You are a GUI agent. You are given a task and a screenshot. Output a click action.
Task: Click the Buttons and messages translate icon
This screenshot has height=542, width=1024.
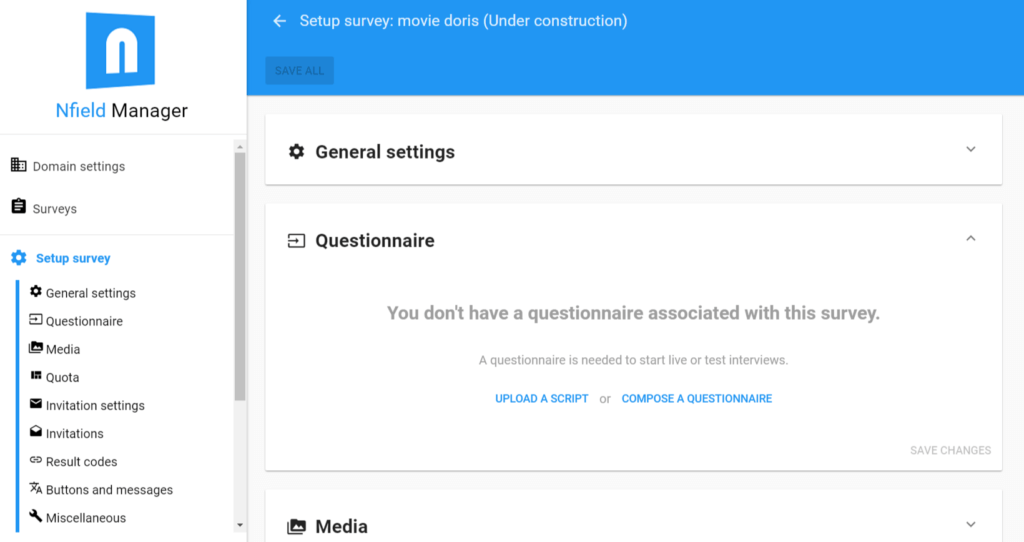[x=36, y=488]
